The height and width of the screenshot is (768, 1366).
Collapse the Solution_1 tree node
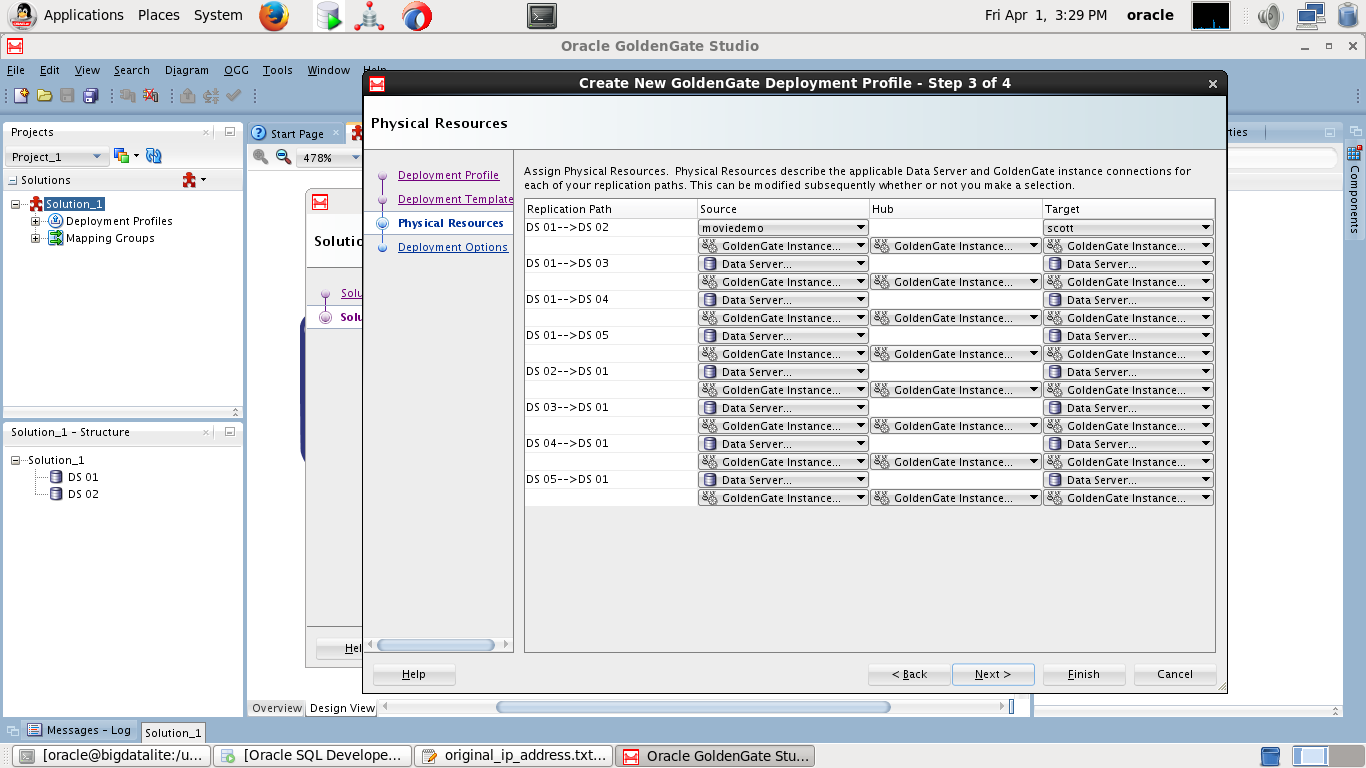[16, 204]
